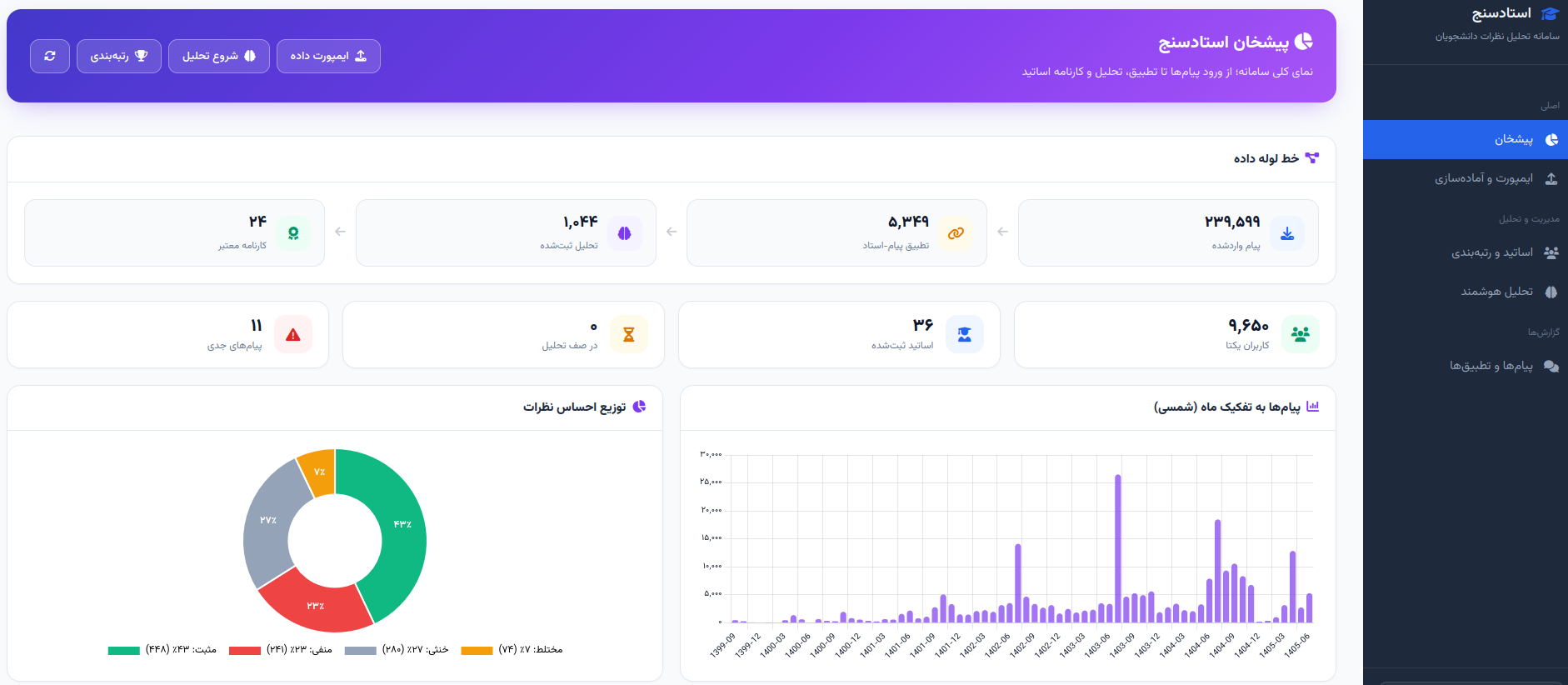Click bar chart icon beside پیام‌ها به تفکیک ماه
Viewport: 1568px width, 685px height.
(1313, 407)
